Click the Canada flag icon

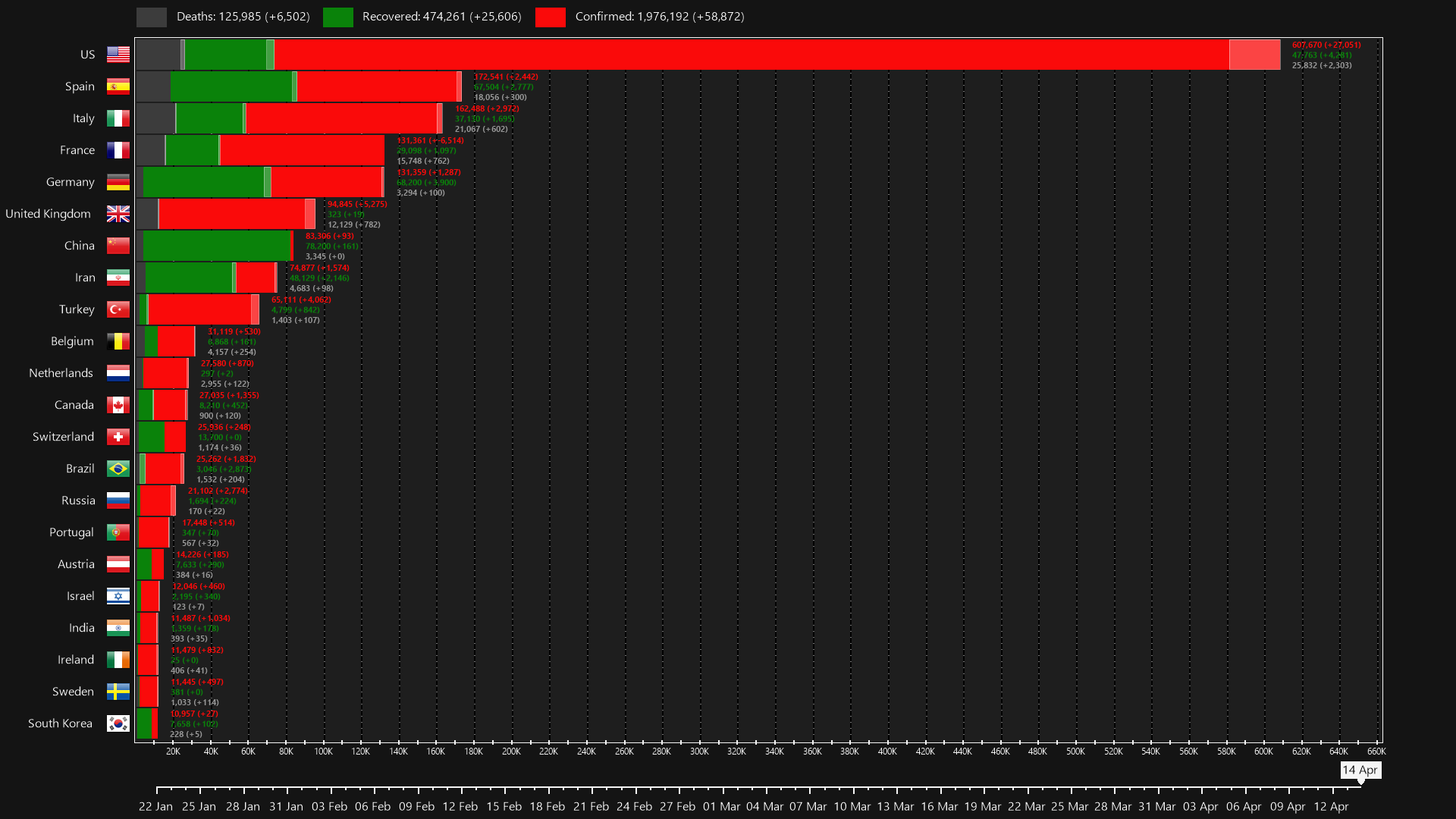click(118, 405)
